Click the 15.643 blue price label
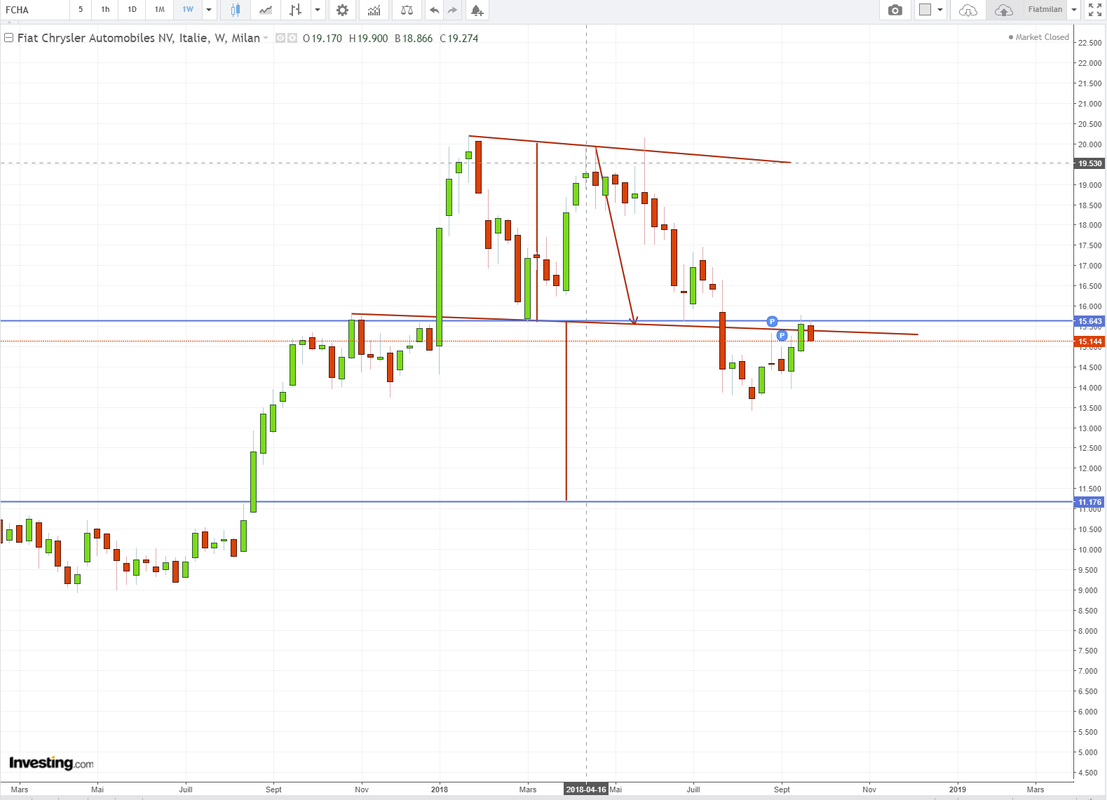Viewport: 1107px width, 800px height. point(1089,321)
